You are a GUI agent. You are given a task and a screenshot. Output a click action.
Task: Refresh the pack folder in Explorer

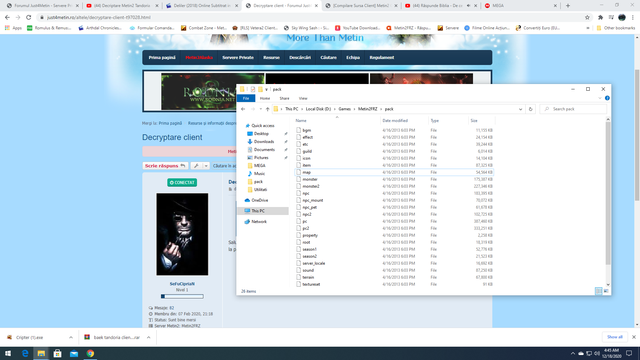pyautogui.click(x=531, y=109)
